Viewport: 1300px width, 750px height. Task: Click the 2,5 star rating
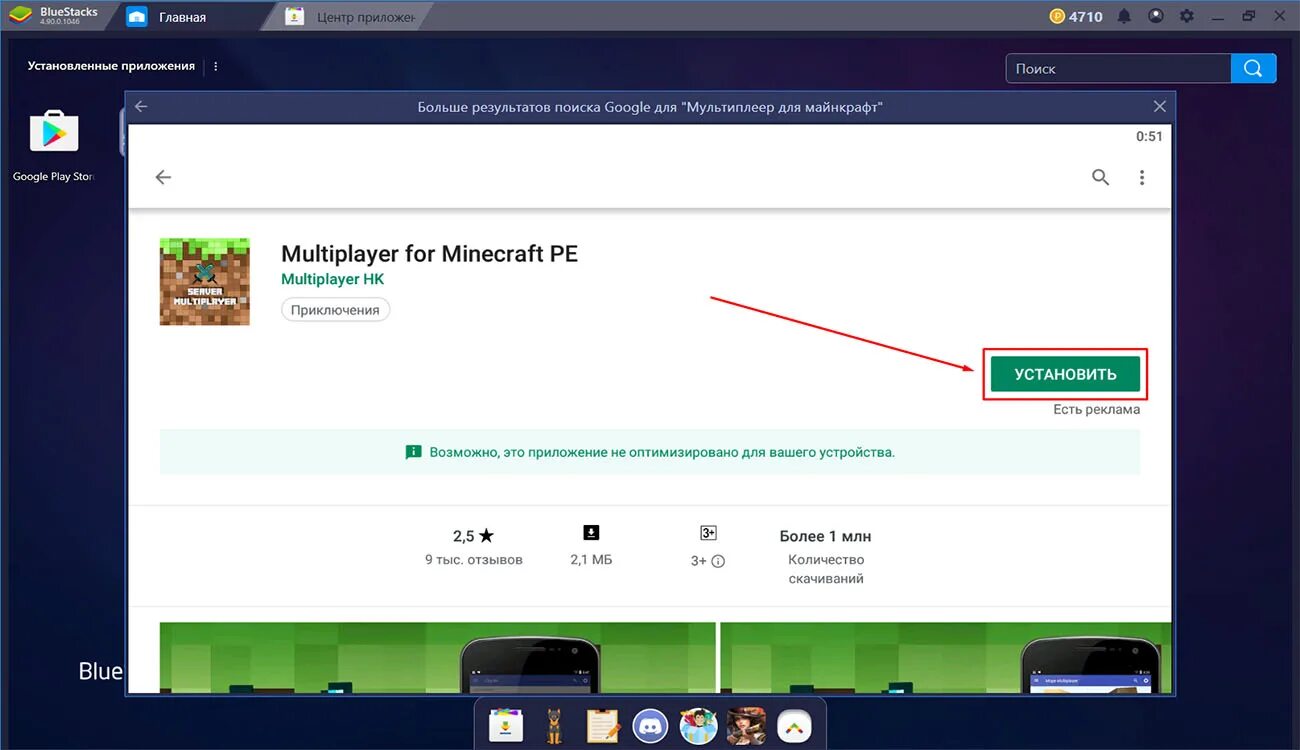point(473,536)
